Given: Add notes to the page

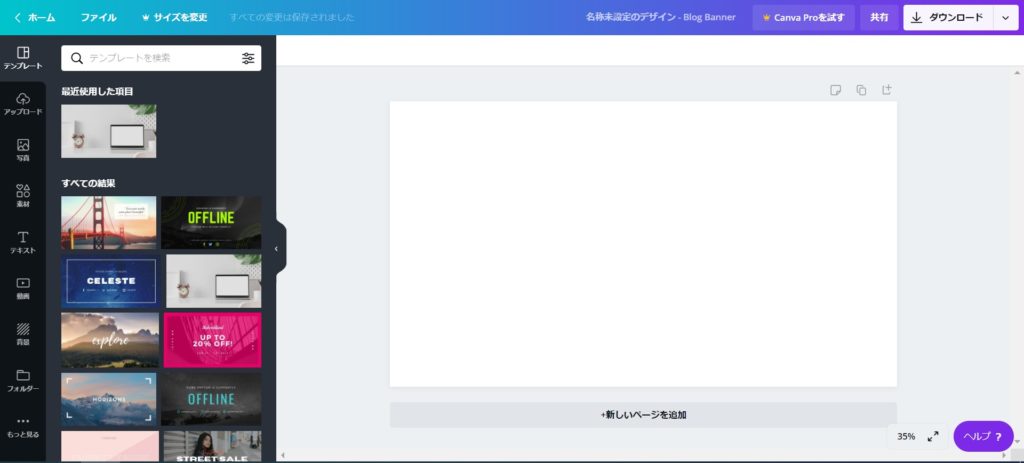Looking at the screenshot, I should point(835,90).
